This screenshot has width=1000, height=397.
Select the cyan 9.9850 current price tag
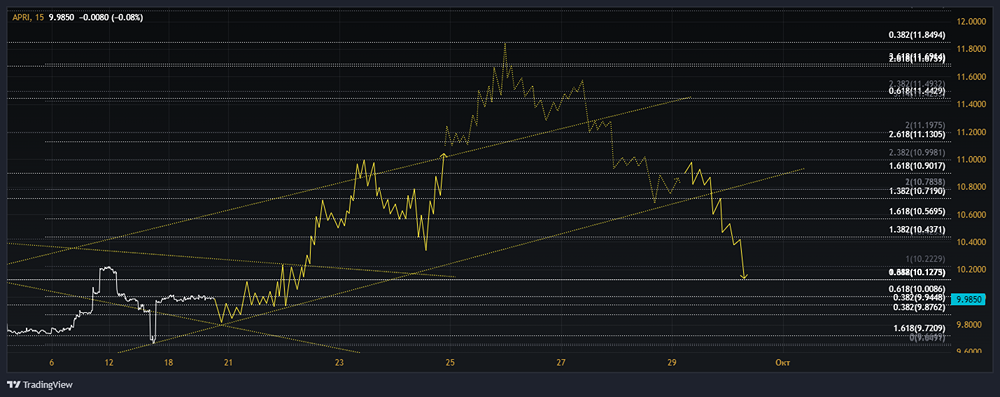coord(968,299)
